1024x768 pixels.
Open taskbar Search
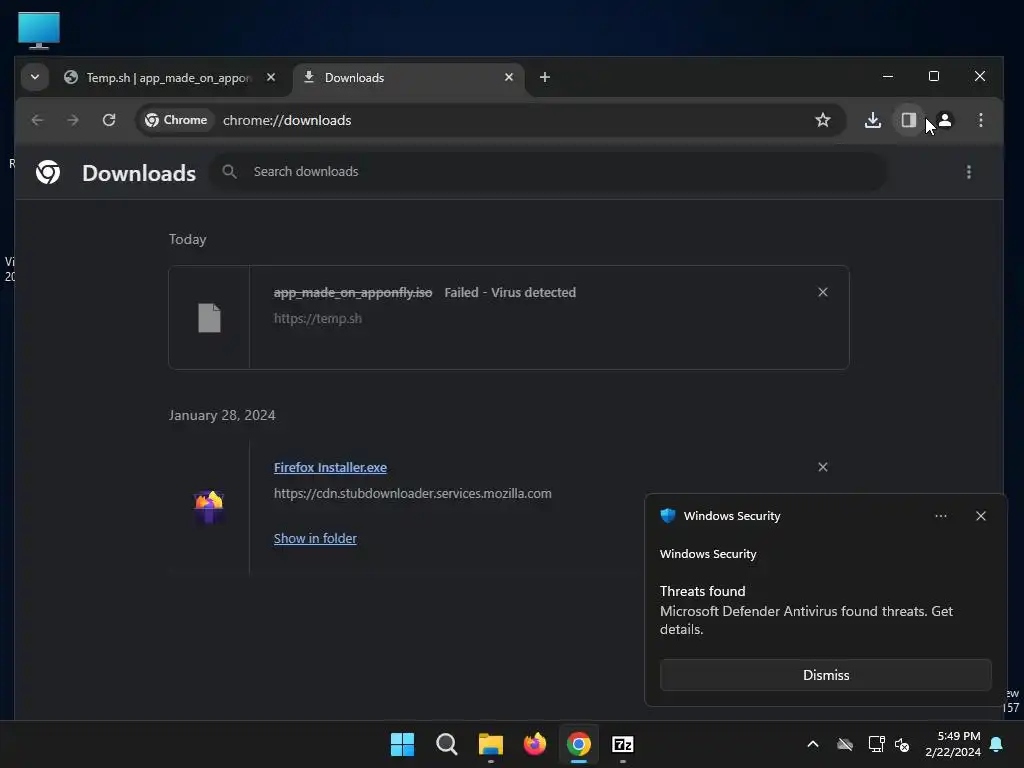[x=447, y=744]
